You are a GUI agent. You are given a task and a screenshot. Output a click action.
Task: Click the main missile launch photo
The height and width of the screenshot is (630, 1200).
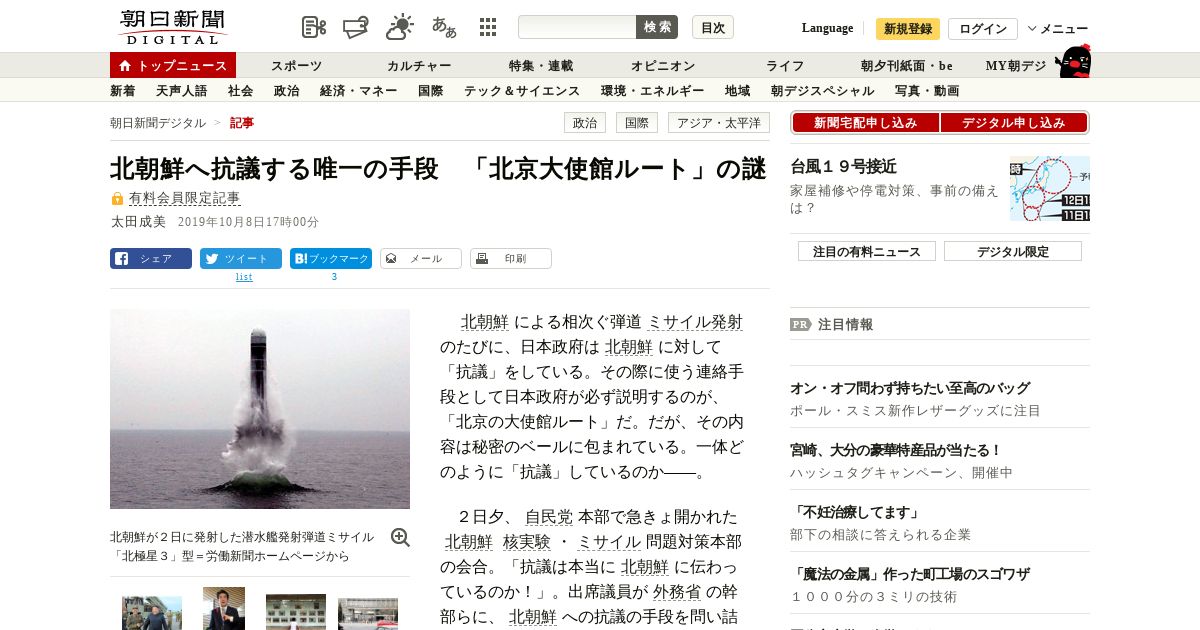click(x=260, y=409)
